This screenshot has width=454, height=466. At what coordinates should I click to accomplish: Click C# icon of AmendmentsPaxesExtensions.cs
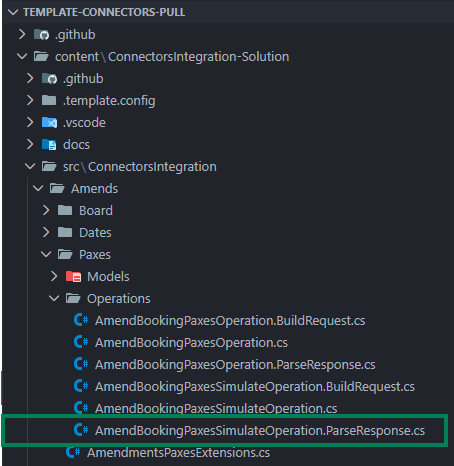point(73,452)
